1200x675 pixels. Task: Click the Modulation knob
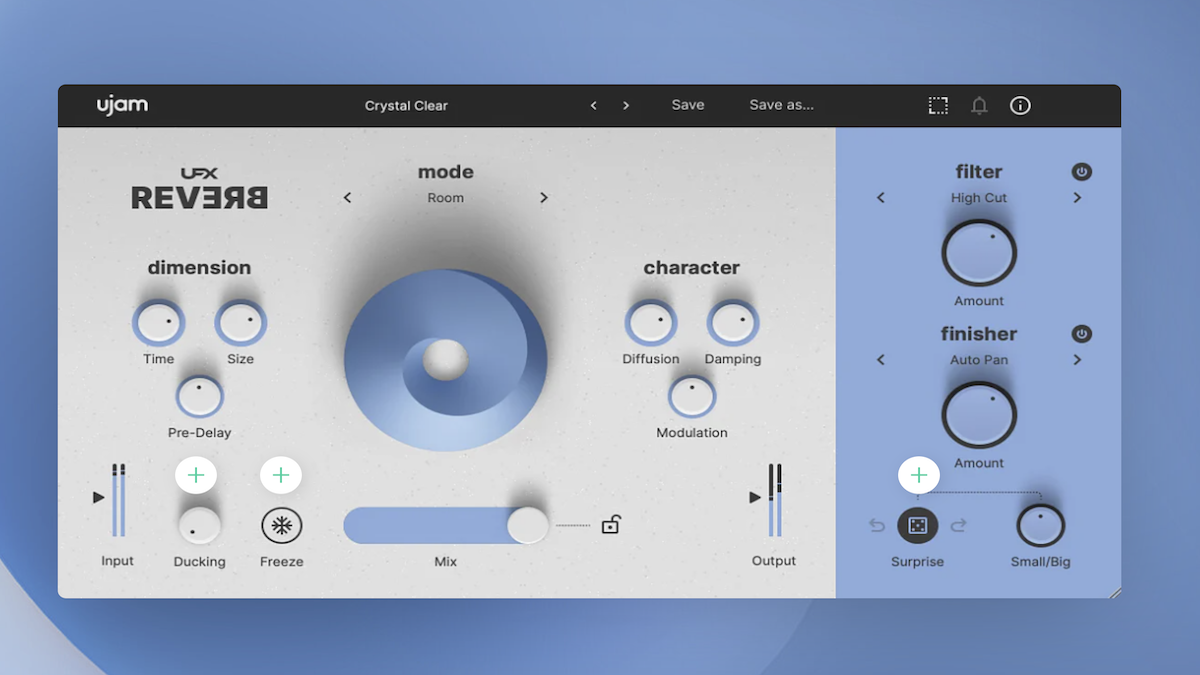(692, 396)
